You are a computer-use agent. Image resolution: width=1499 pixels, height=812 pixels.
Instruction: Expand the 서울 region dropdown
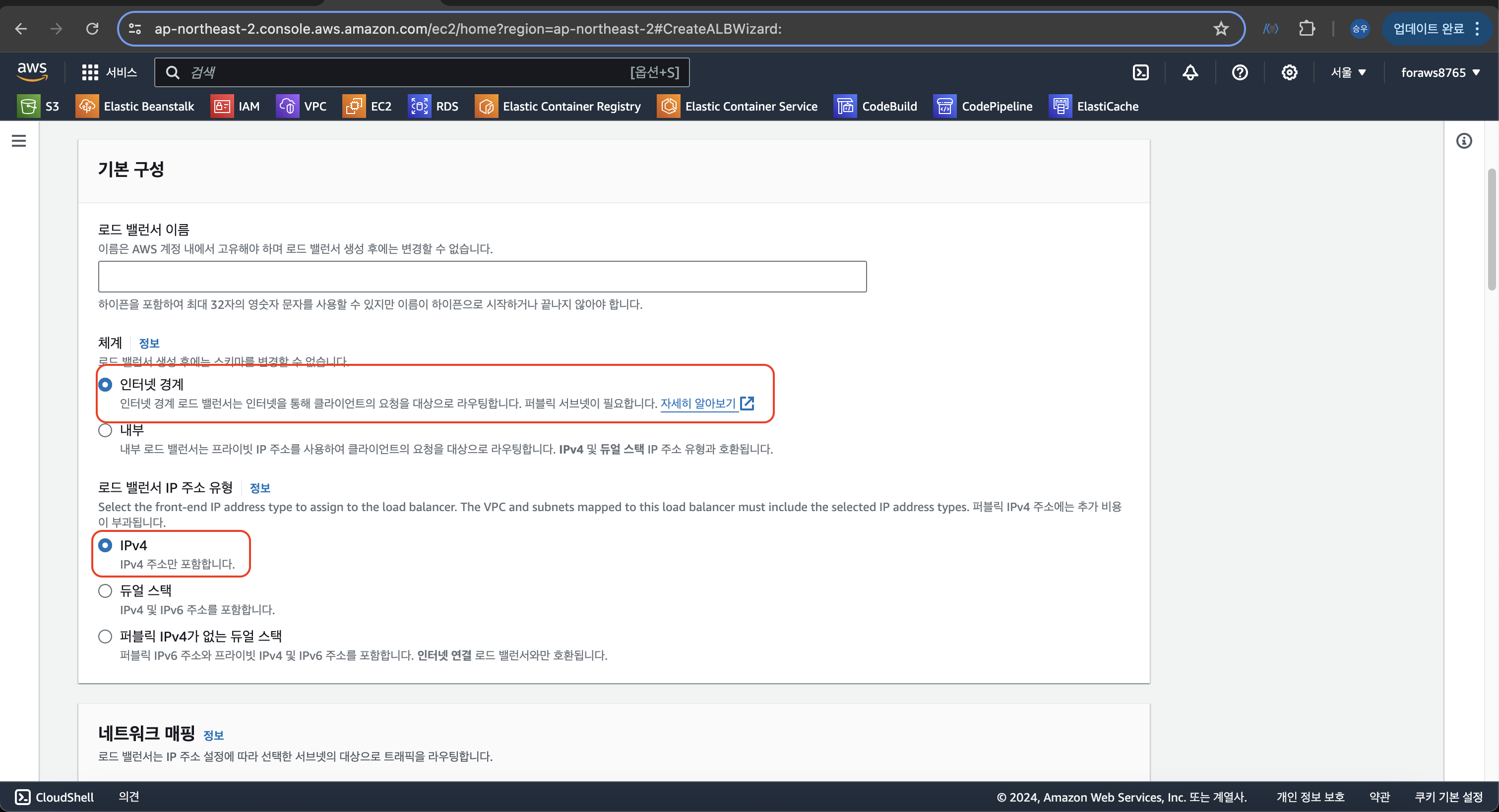pyautogui.click(x=1348, y=73)
